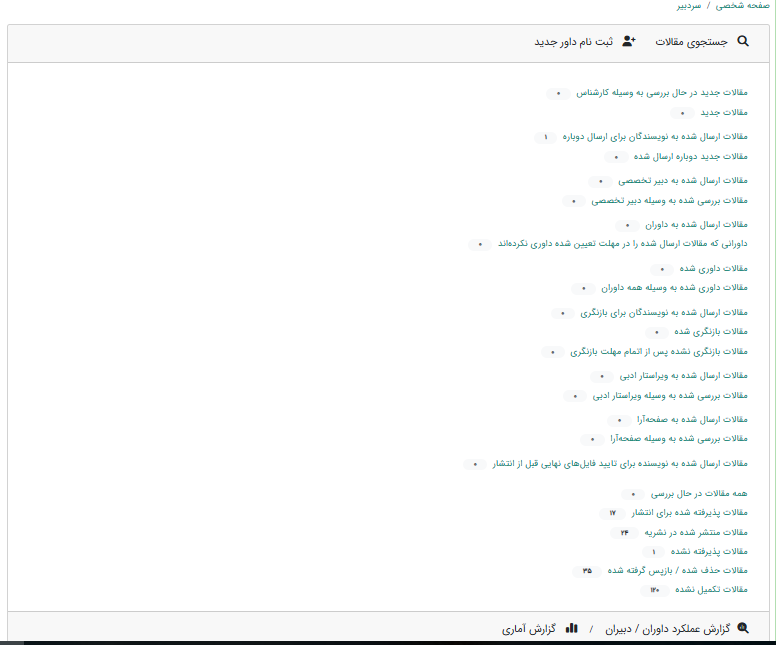Click the 35 badge for deleted/withdrawn articles
This screenshot has height=645, width=776.
(x=587, y=571)
